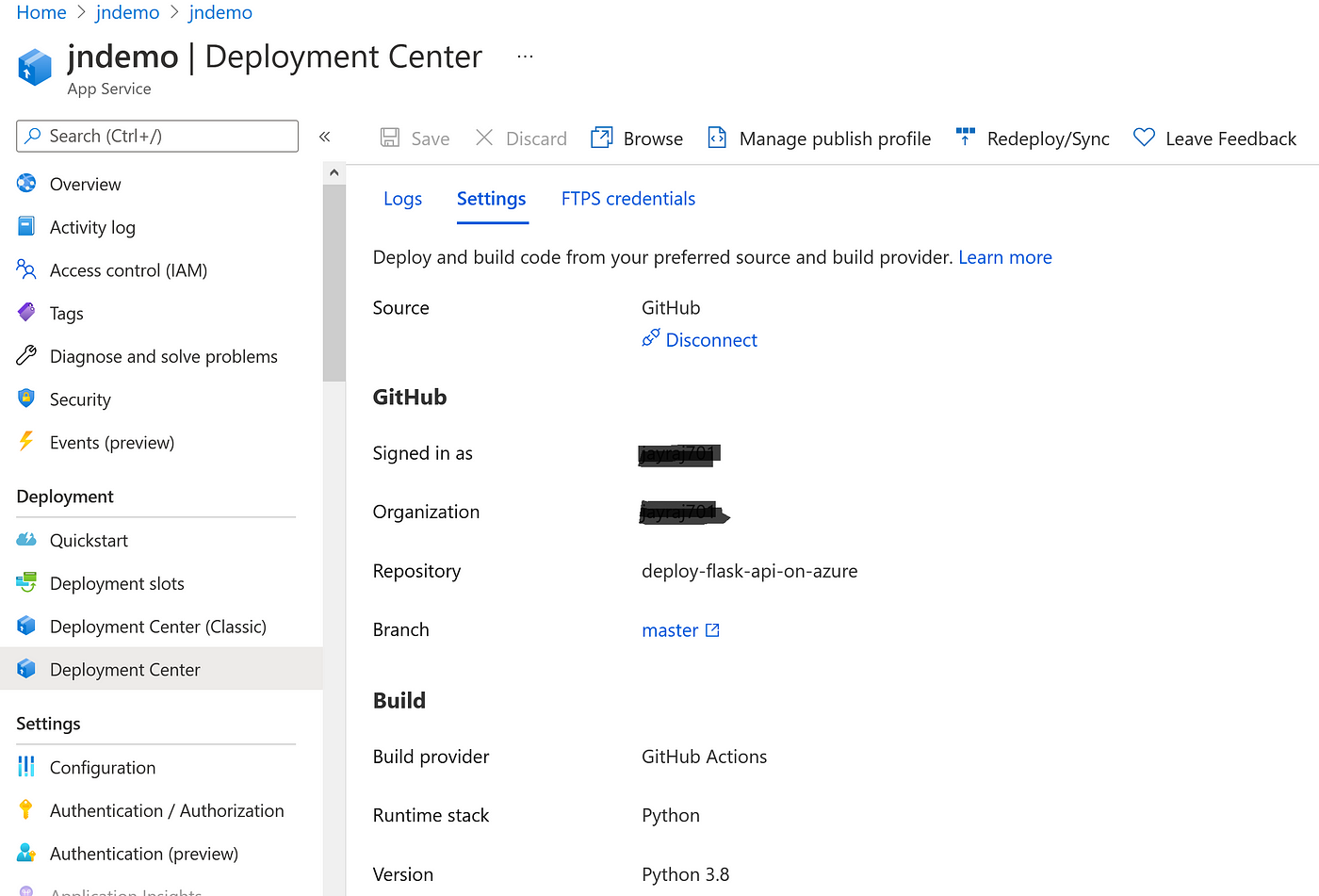Viewport: 1319px width, 896px height.
Task: Click the Manage publish profile document icon
Action: pyautogui.click(x=717, y=138)
